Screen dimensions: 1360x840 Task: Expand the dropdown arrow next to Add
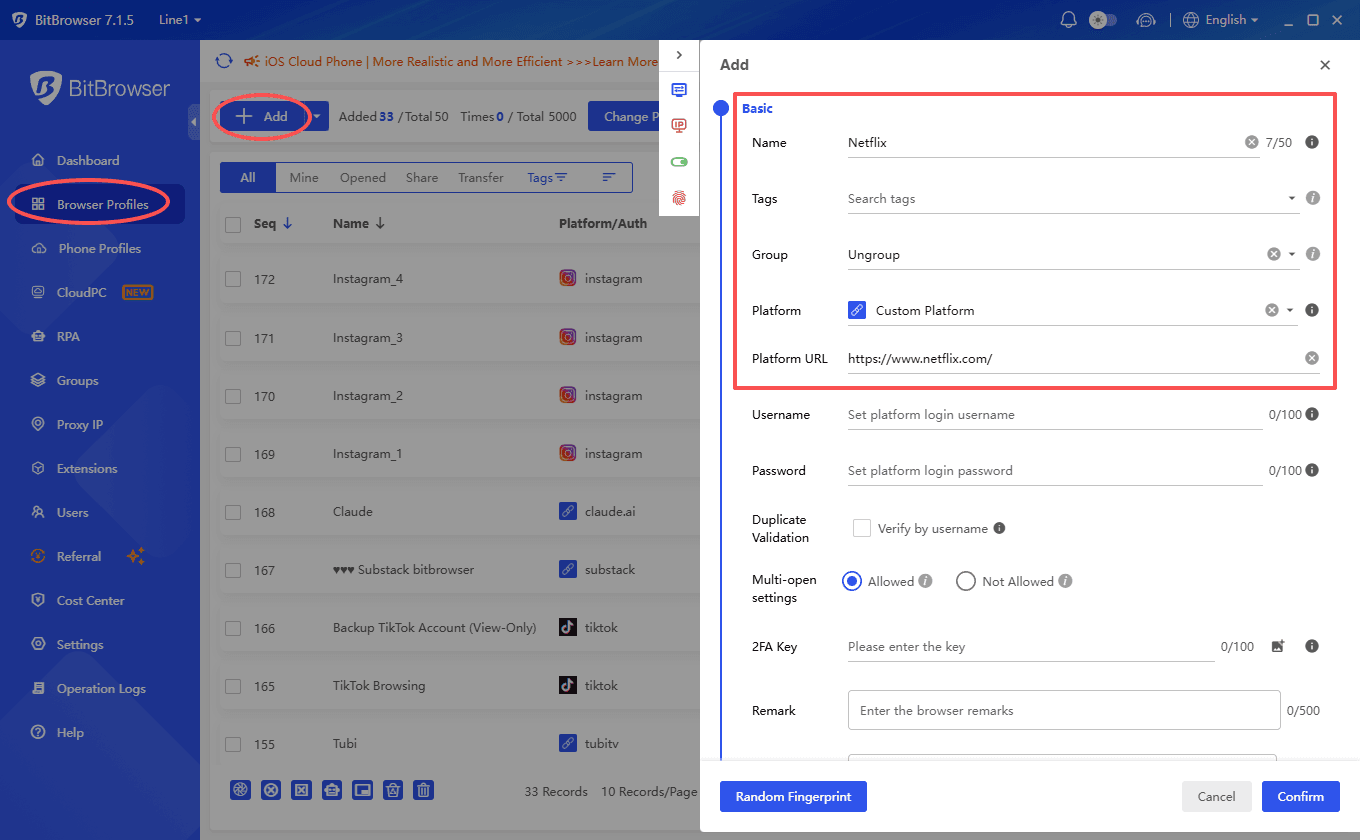click(316, 117)
